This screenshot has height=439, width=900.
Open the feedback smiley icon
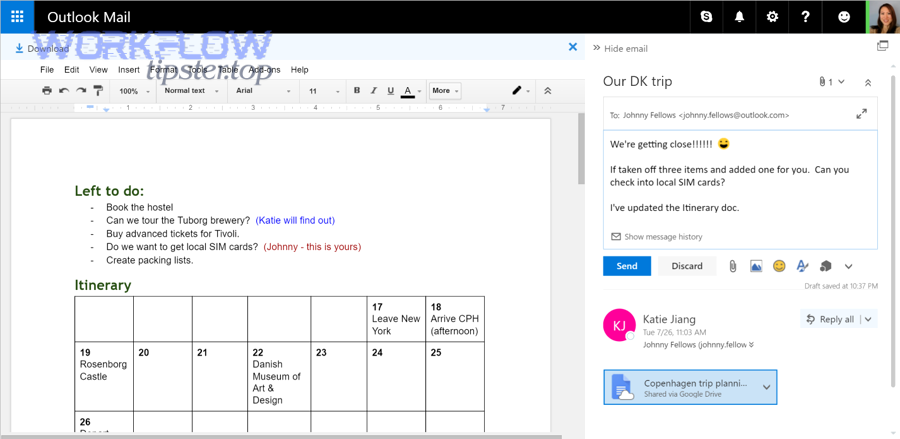[x=844, y=17]
